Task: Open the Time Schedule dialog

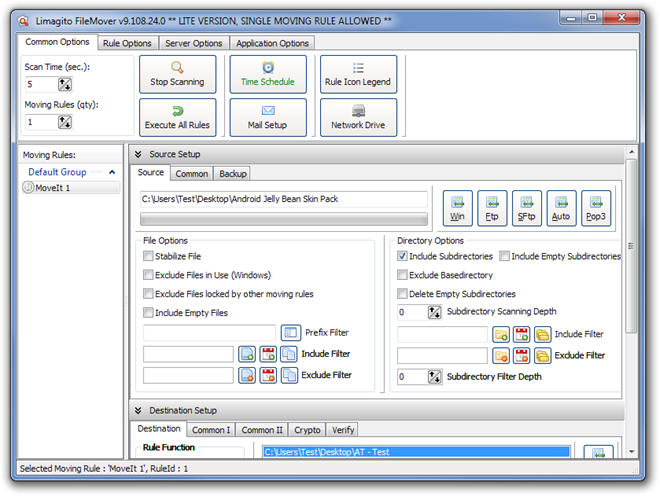Action: 268,75
